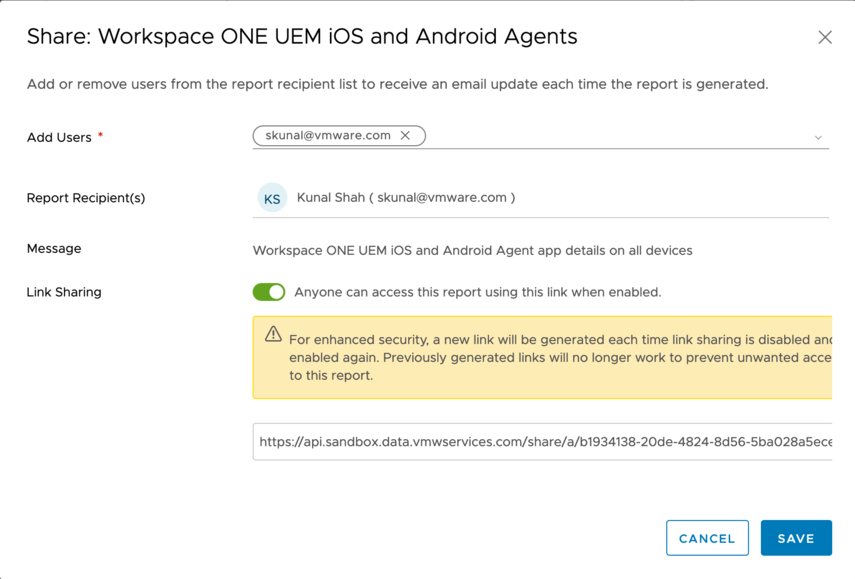
Task: Click the skunal@vmware.com email chip text
Action: 328,136
